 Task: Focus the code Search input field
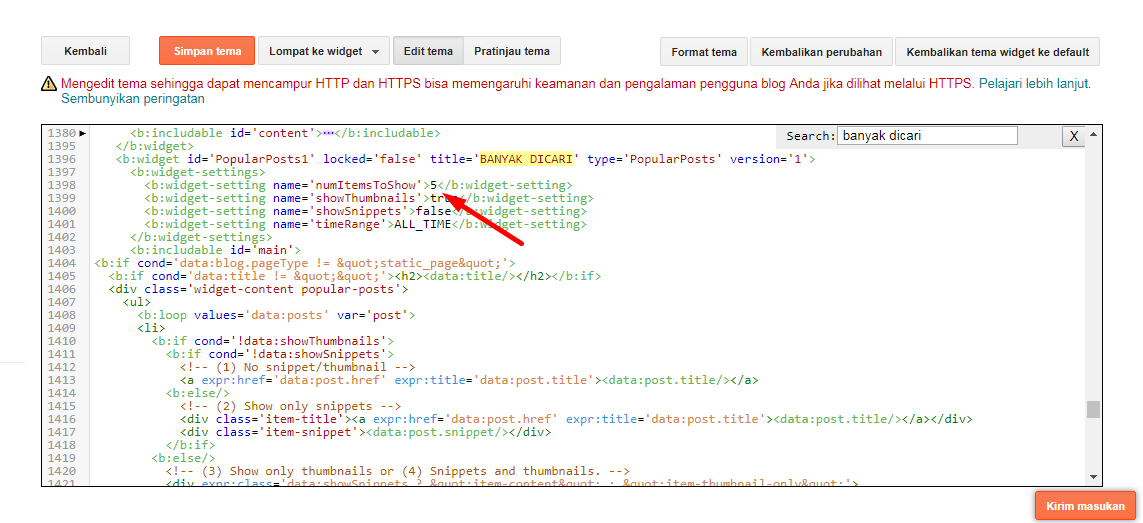[x=927, y=136]
